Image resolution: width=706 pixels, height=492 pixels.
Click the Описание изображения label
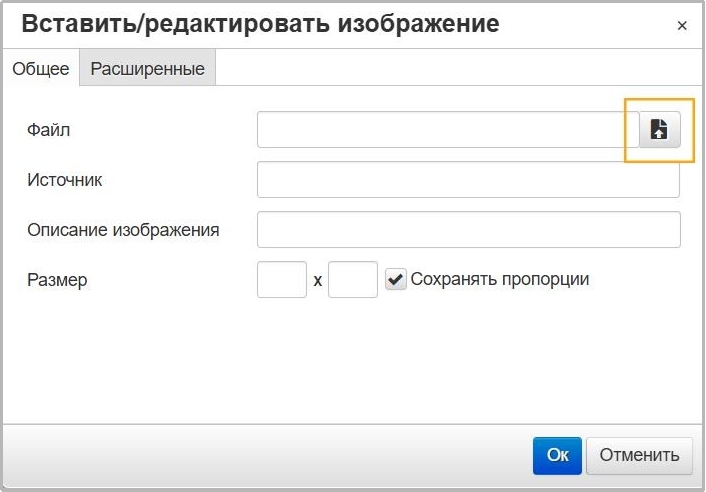click(123, 230)
